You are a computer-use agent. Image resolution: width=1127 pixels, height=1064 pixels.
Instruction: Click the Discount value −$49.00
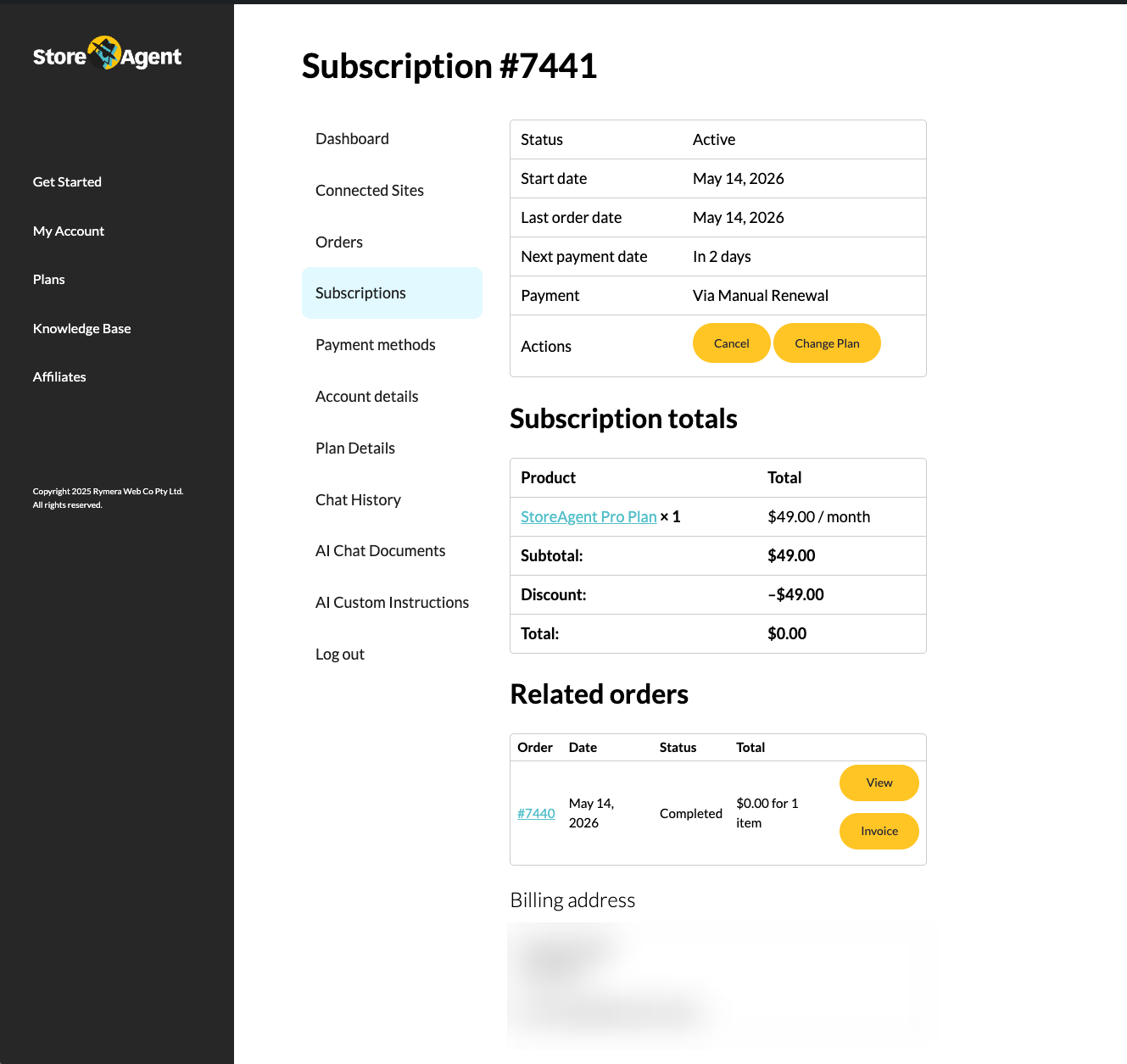795,594
